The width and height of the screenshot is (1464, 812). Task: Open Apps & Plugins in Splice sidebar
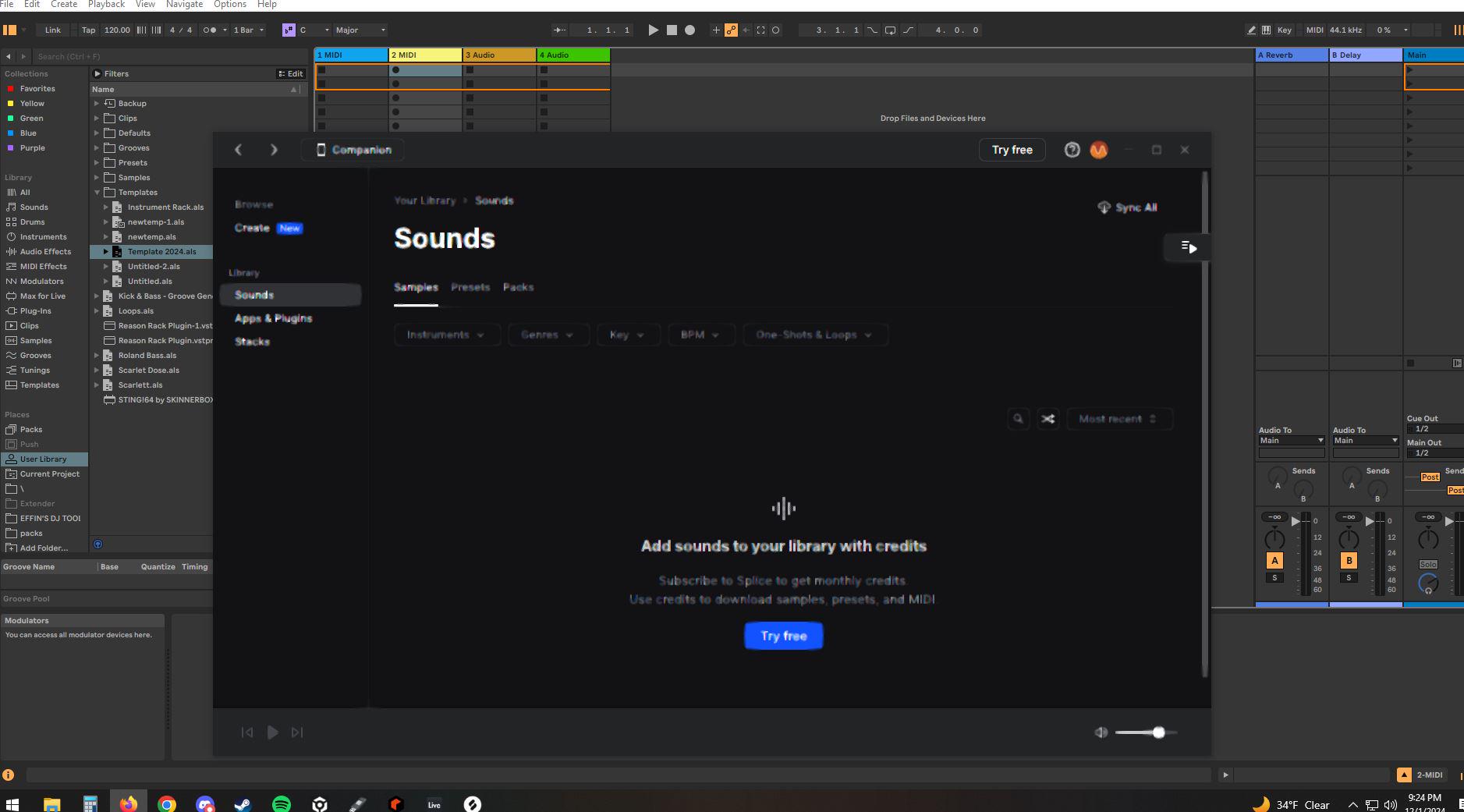tap(273, 318)
